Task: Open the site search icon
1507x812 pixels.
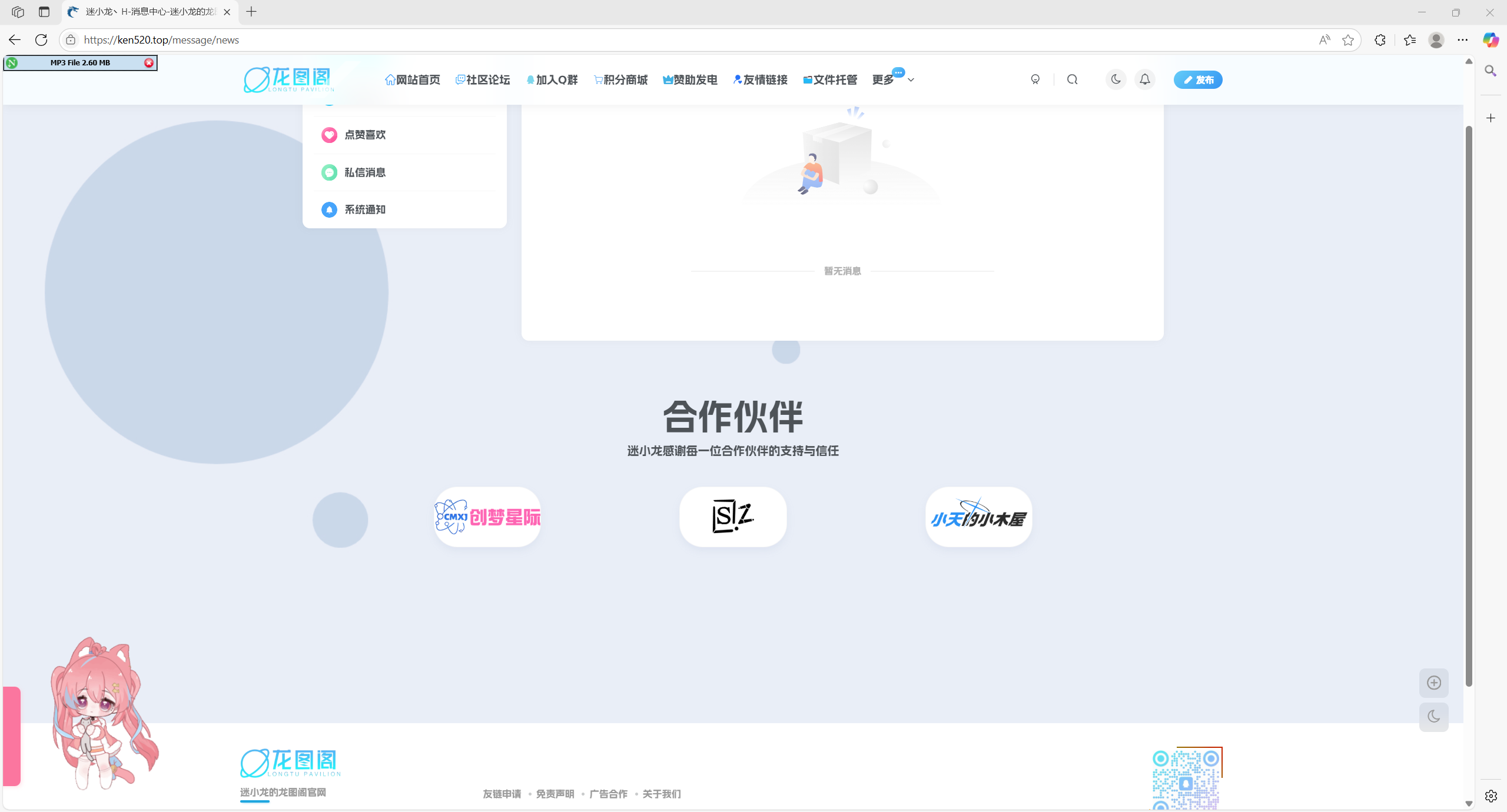Action: [x=1073, y=79]
